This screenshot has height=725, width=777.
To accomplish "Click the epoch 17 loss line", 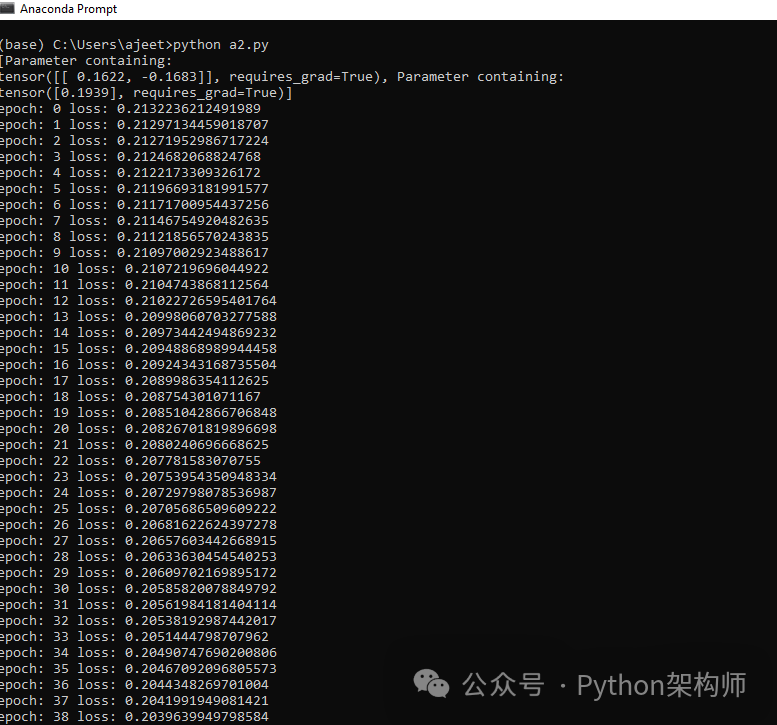I will pos(134,381).
